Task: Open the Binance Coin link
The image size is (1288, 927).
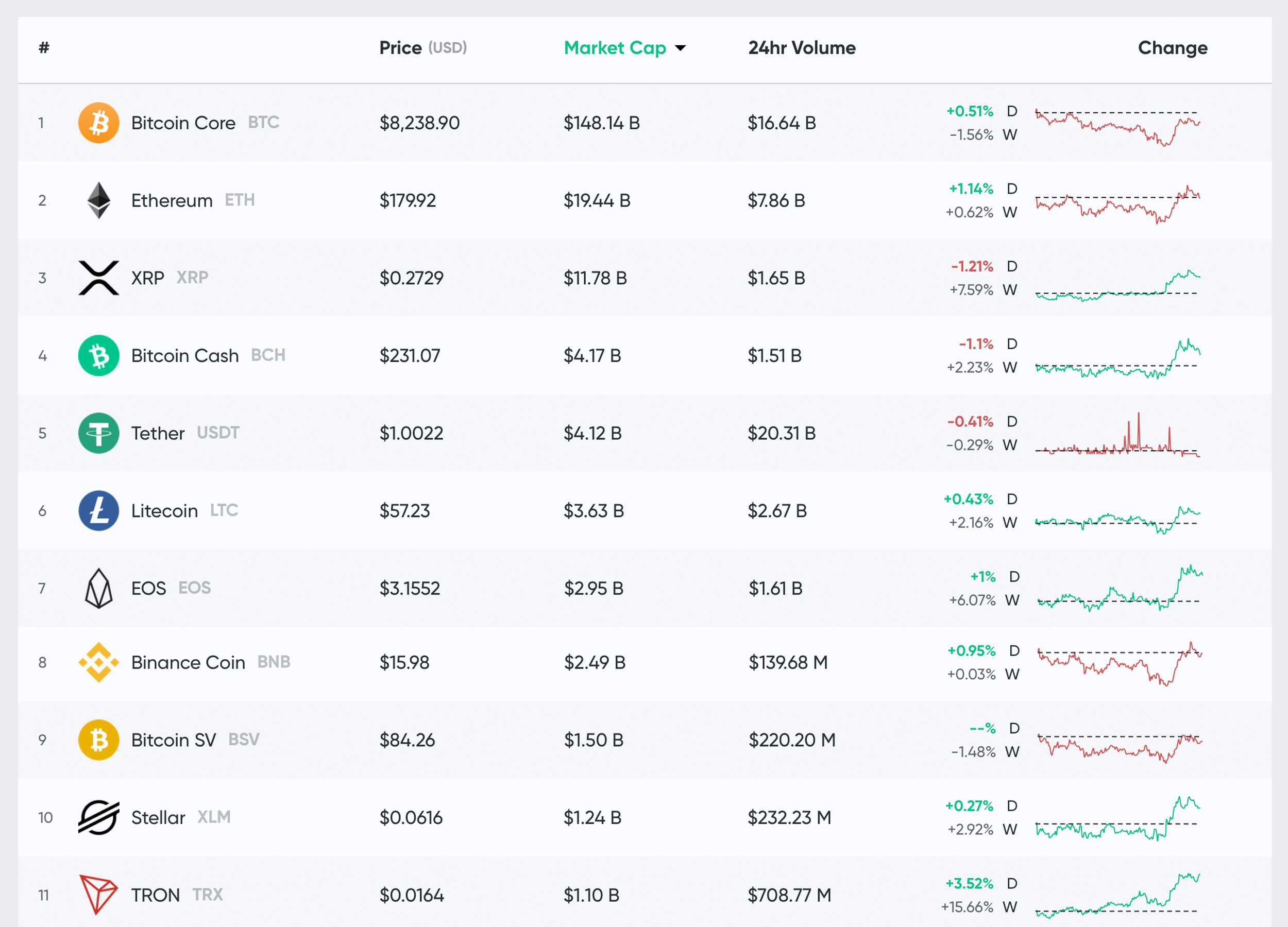Action: [189, 662]
